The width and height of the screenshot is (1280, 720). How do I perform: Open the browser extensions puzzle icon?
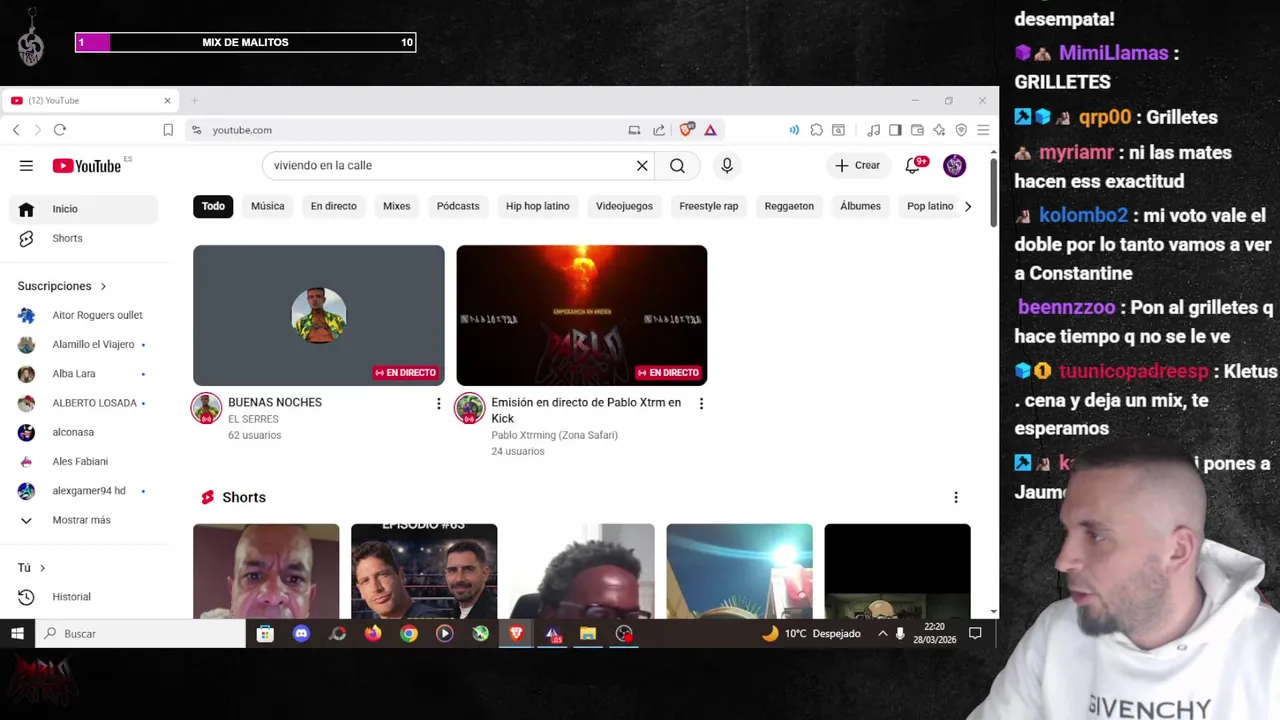tap(817, 130)
